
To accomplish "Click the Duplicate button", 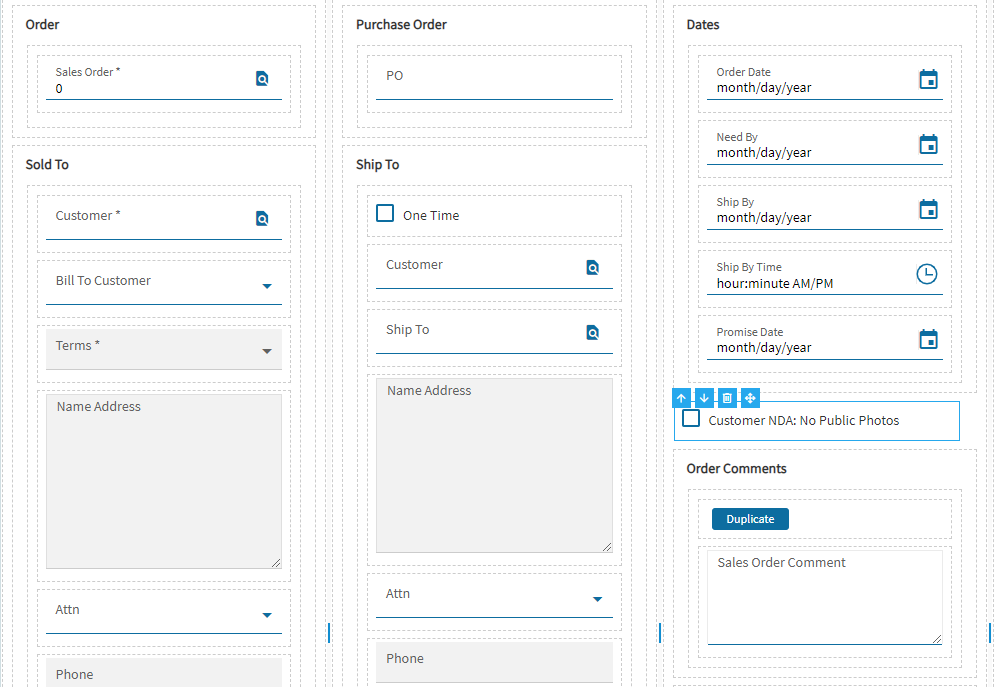I will pos(750,519).
